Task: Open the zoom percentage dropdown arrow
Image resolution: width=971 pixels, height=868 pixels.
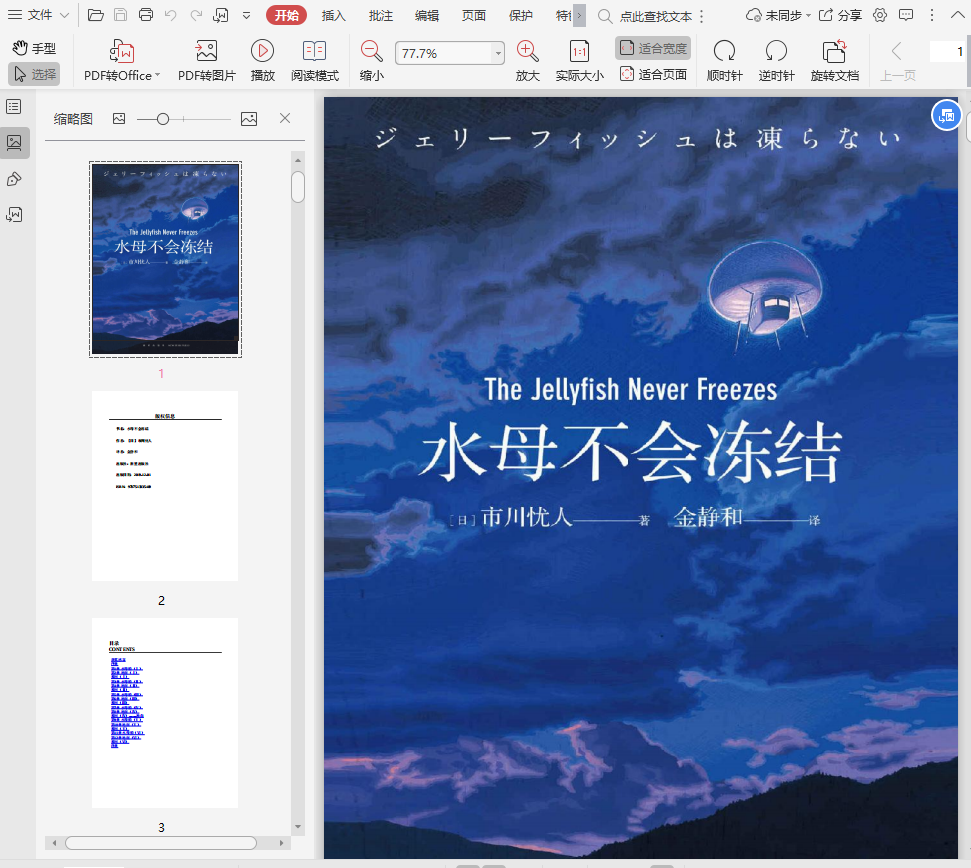Action: (499, 53)
